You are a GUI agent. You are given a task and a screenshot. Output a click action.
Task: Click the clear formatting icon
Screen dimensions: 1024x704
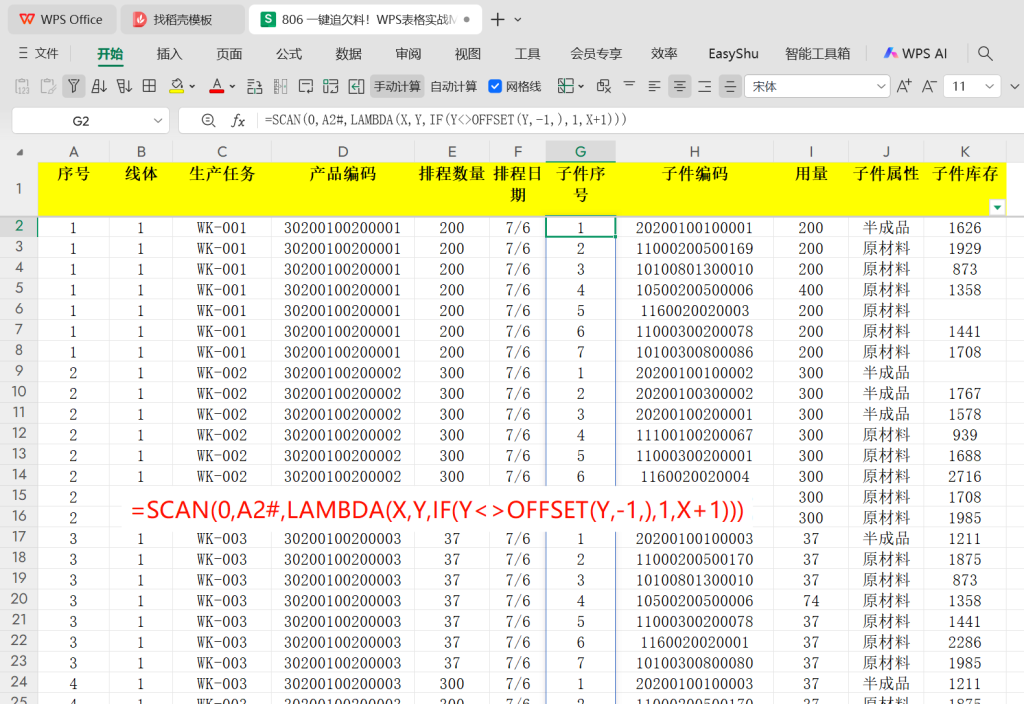(604, 86)
